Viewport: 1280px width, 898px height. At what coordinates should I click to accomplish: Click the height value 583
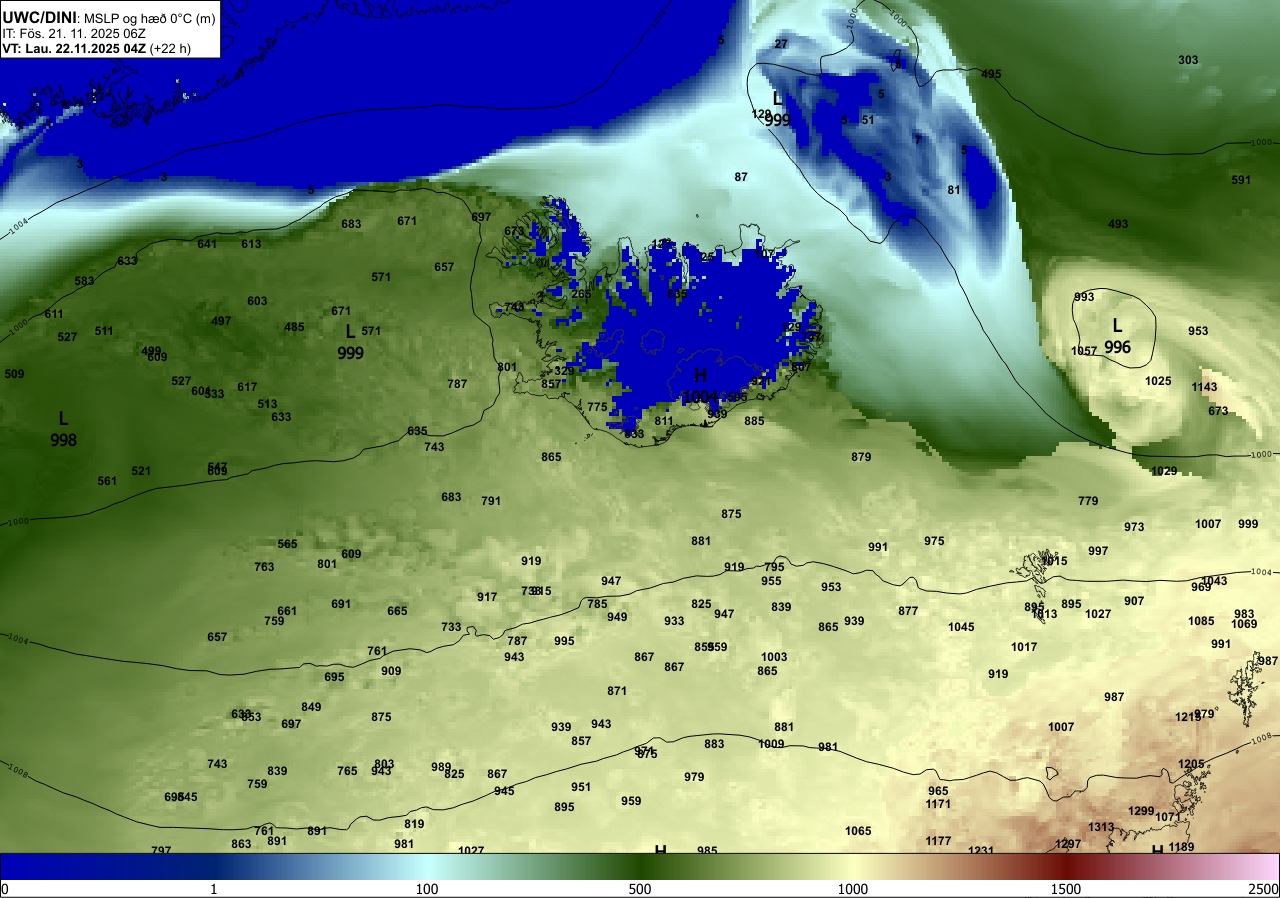[84, 281]
